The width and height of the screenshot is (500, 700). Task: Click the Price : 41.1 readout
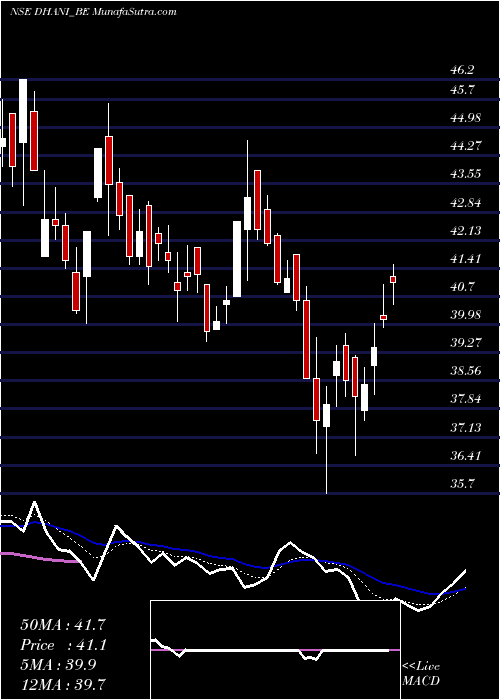(63, 645)
